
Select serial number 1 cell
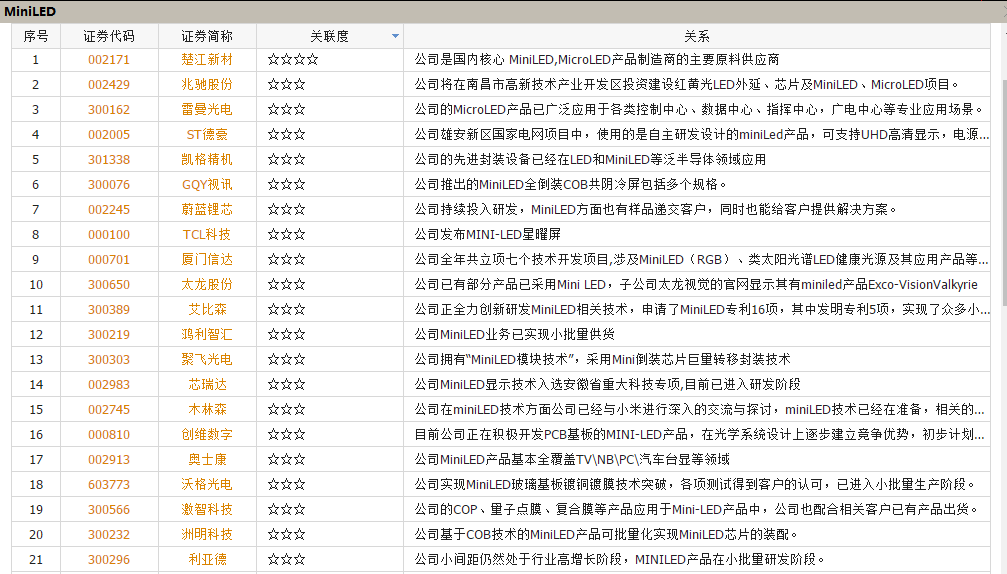36,60
